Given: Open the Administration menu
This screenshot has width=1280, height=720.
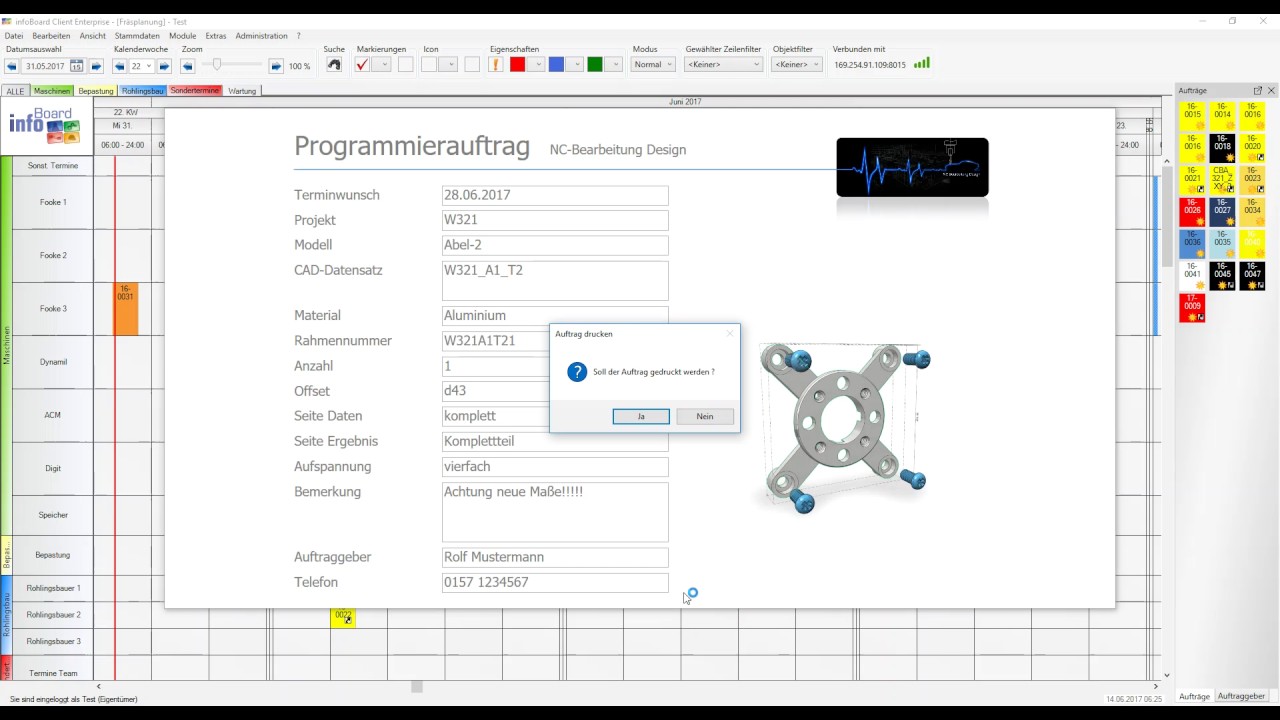Looking at the screenshot, I should (x=261, y=36).
